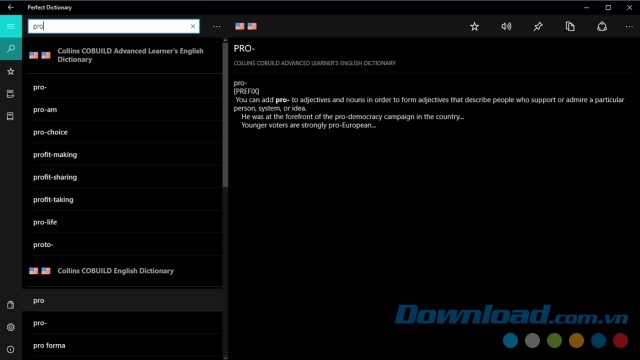
Task: Open the "profit-making" entry
Action: pos(124,154)
